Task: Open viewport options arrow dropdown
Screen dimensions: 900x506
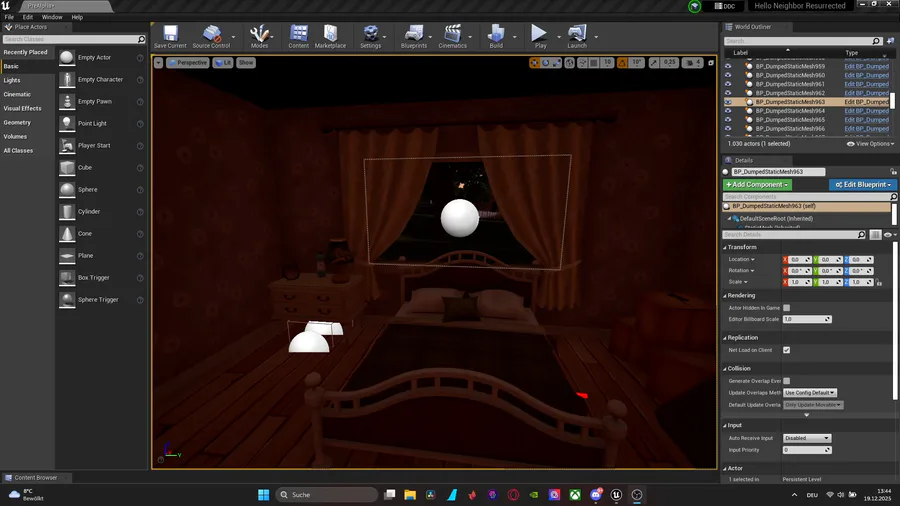Action: [158, 63]
